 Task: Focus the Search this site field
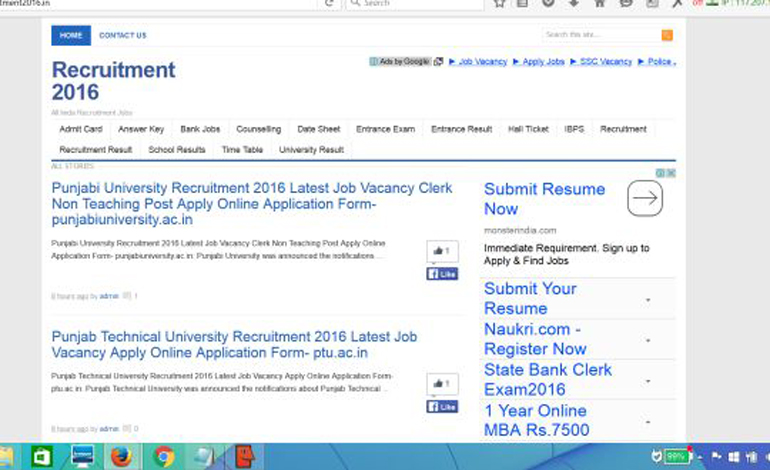[x=602, y=35]
